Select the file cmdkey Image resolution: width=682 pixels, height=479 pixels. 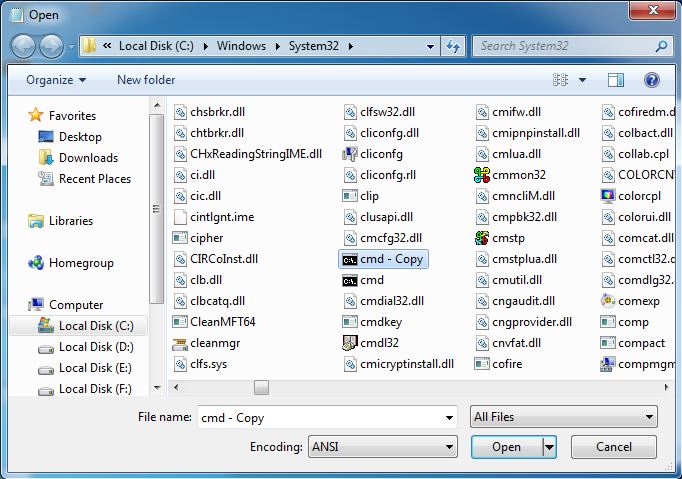tap(372, 322)
